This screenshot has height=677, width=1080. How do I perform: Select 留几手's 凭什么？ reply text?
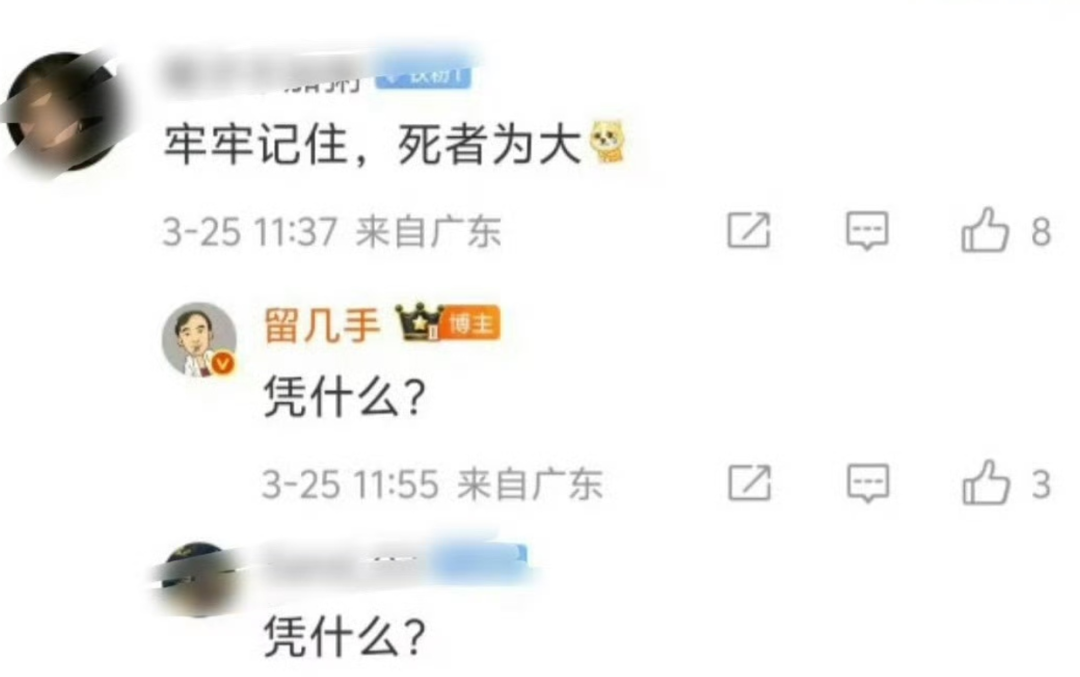point(346,397)
